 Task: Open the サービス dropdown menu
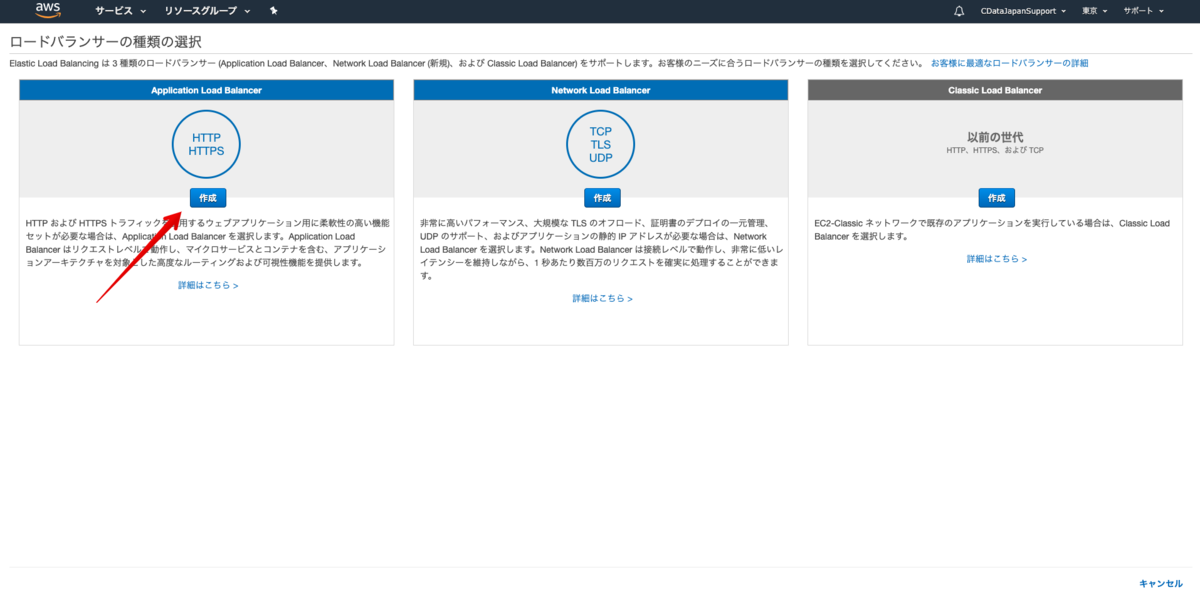[120, 11]
